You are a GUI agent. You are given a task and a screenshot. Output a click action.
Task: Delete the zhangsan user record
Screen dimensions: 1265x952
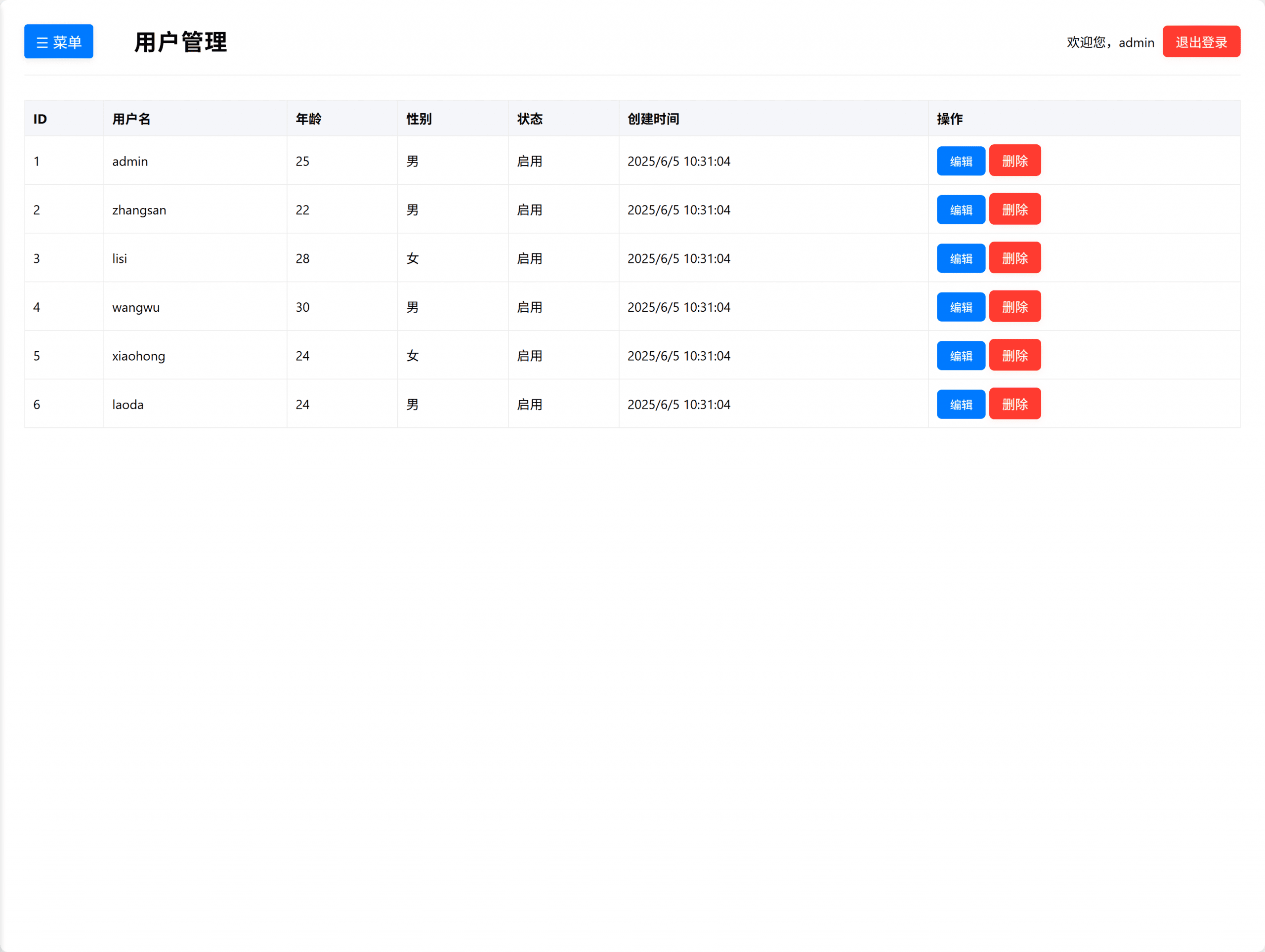[1014, 209]
